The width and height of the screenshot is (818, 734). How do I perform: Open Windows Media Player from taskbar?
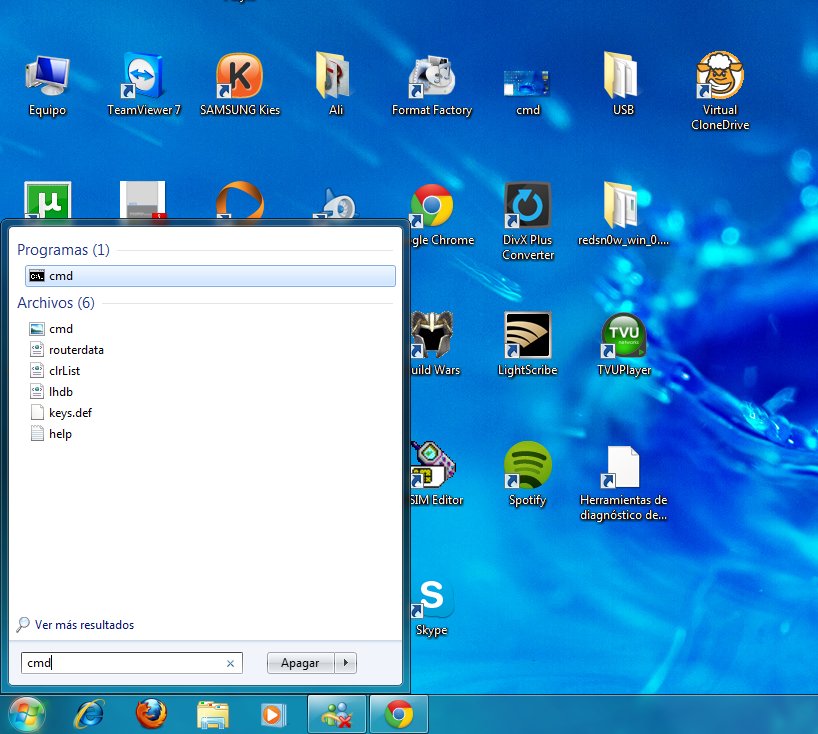tap(273, 714)
